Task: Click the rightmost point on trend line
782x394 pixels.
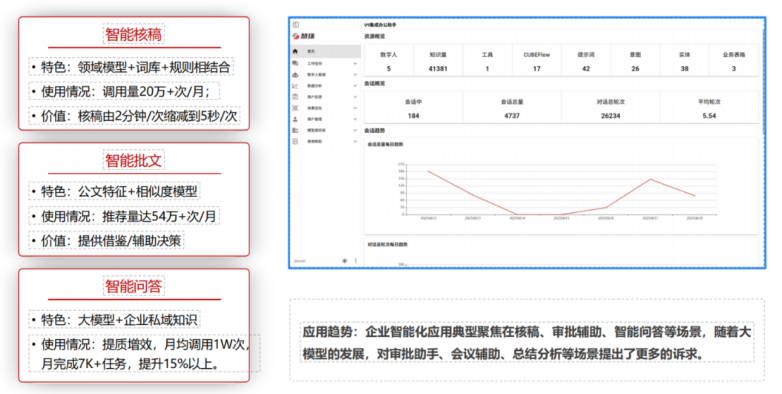Action: pos(695,196)
